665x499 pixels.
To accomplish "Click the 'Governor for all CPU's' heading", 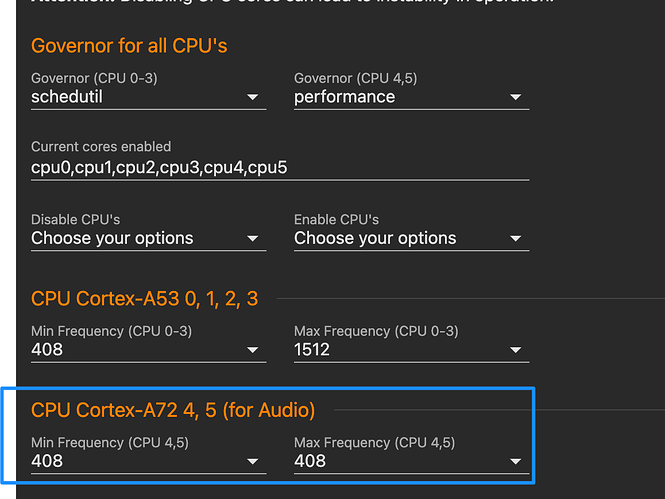I will pyautogui.click(x=129, y=46).
